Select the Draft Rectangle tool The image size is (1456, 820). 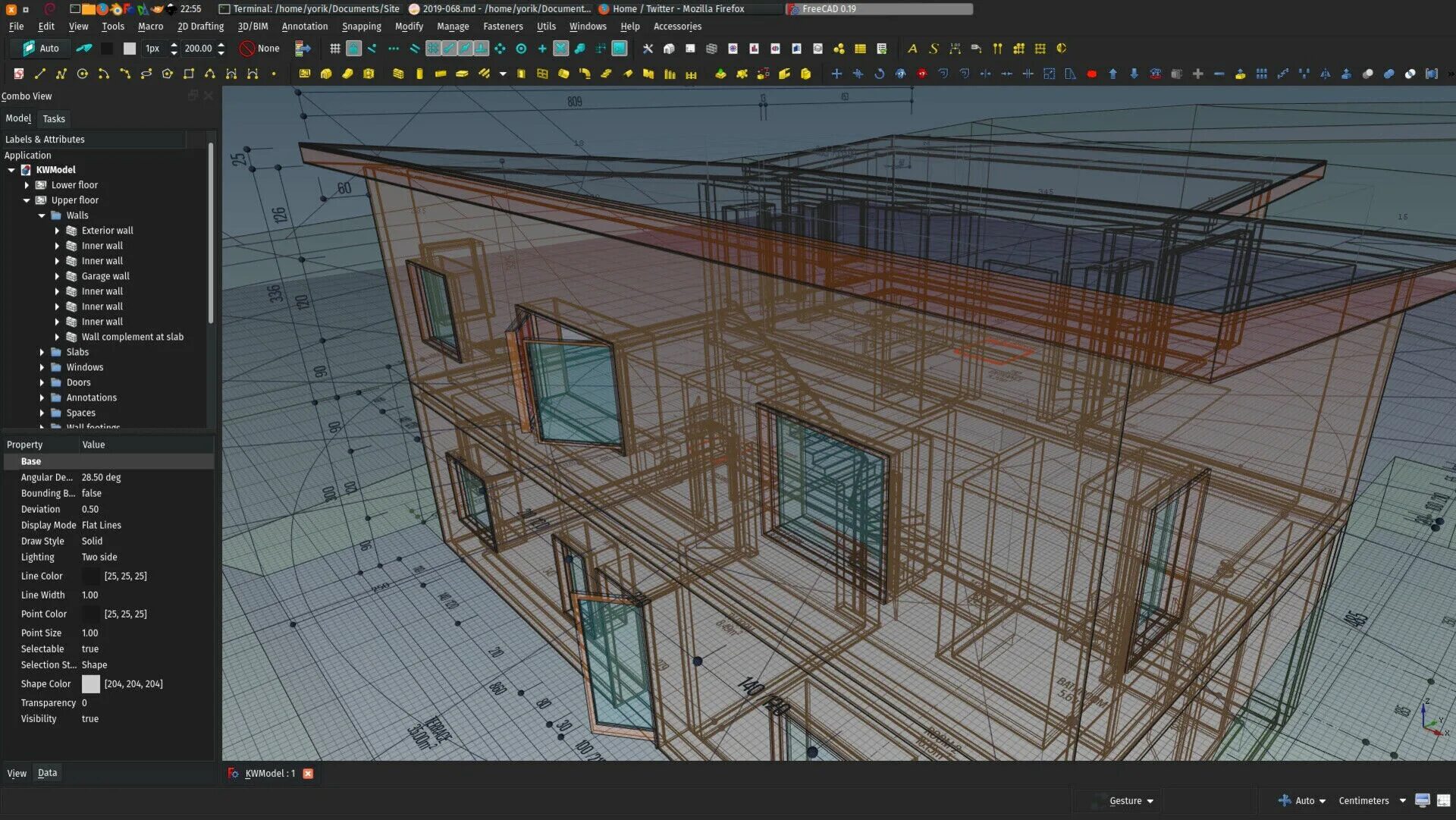click(x=189, y=74)
